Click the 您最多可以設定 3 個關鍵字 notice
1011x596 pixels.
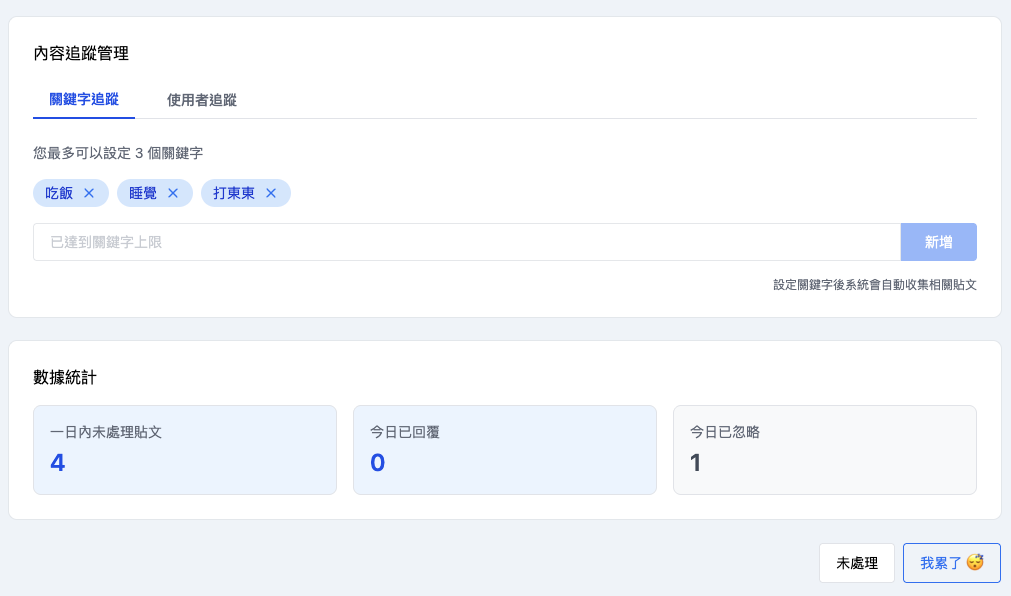click(118, 153)
